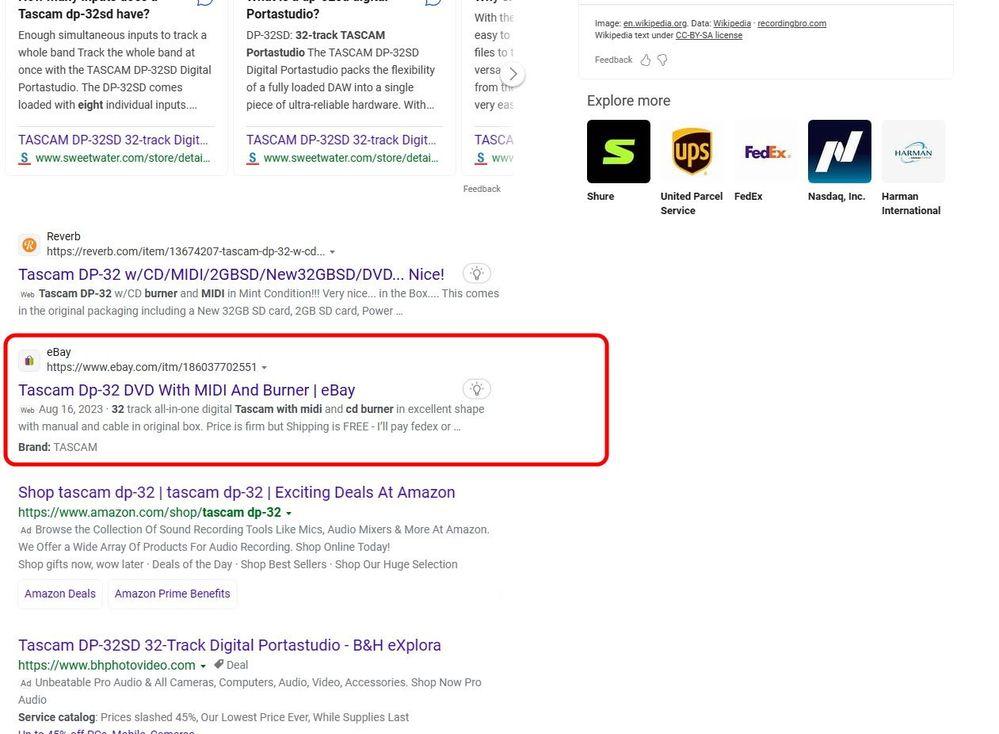This screenshot has width=999, height=734.
Task: Open United Parcel Service logo thumbnail
Action: (692, 152)
